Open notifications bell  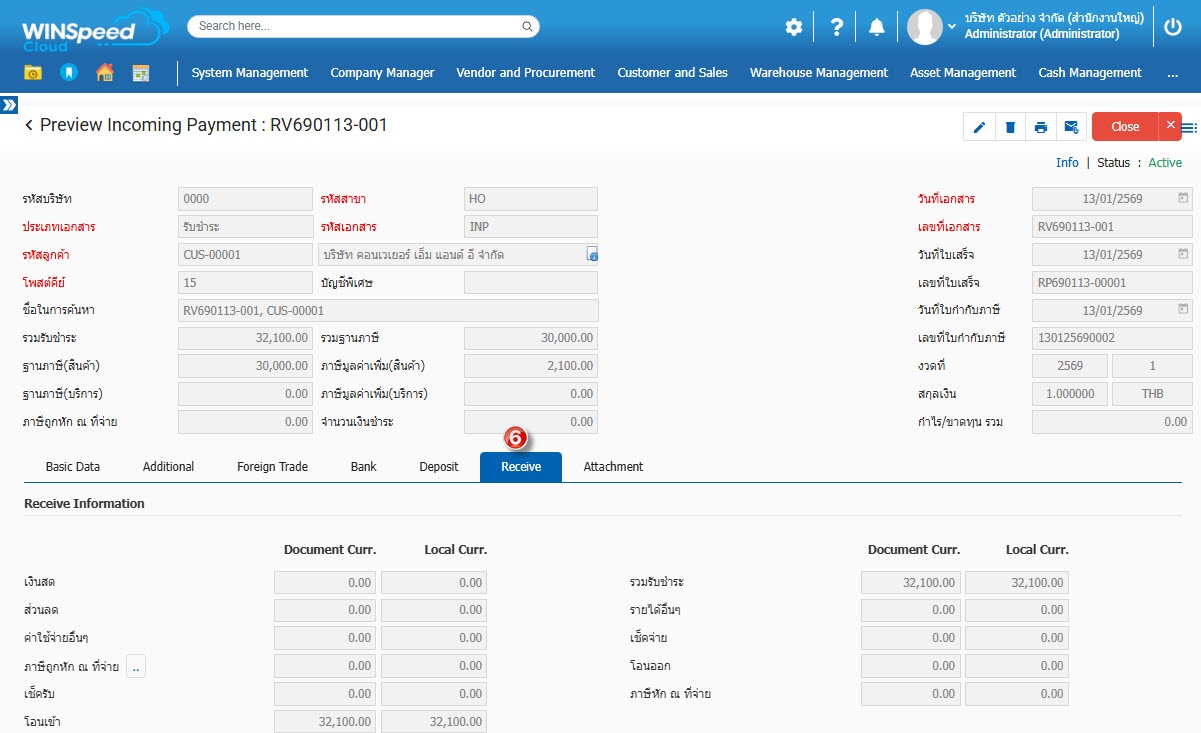[877, 27]
